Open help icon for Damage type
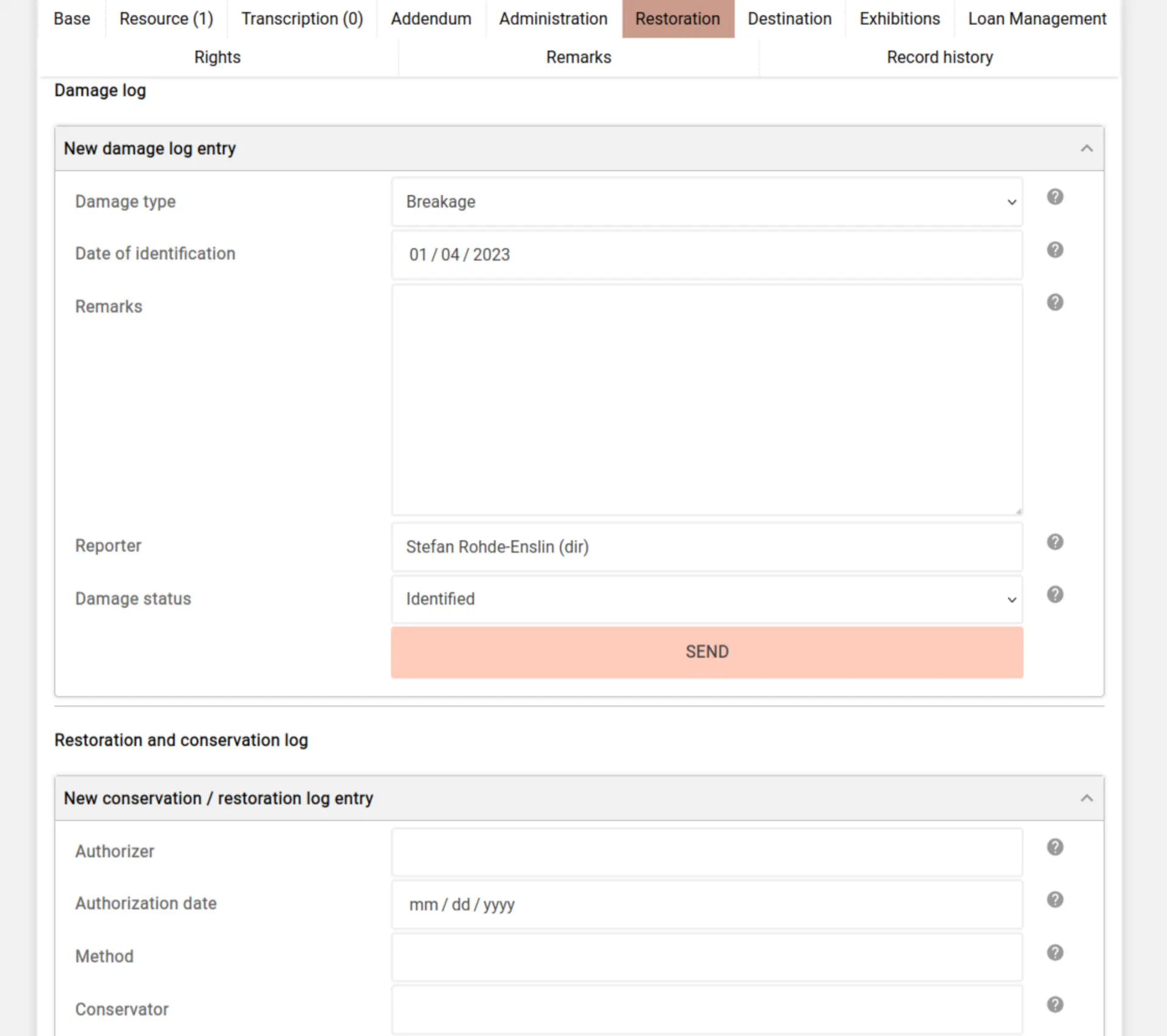Image resolution: width=1167 pixels, height=1036 pixels. coord(1055,197)
